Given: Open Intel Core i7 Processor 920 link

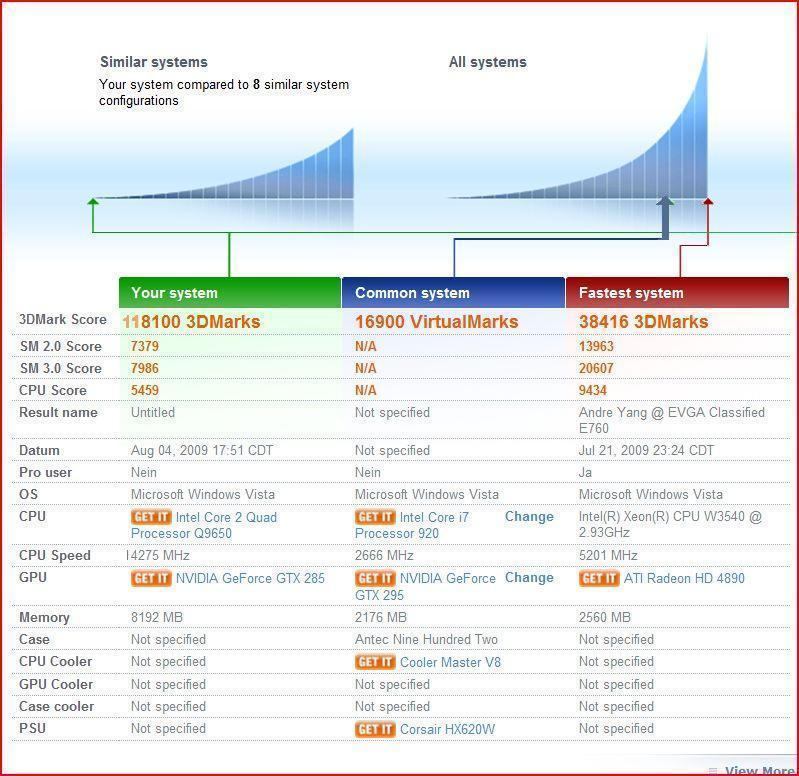Looking at the screenshot, I should coord(412,525).
